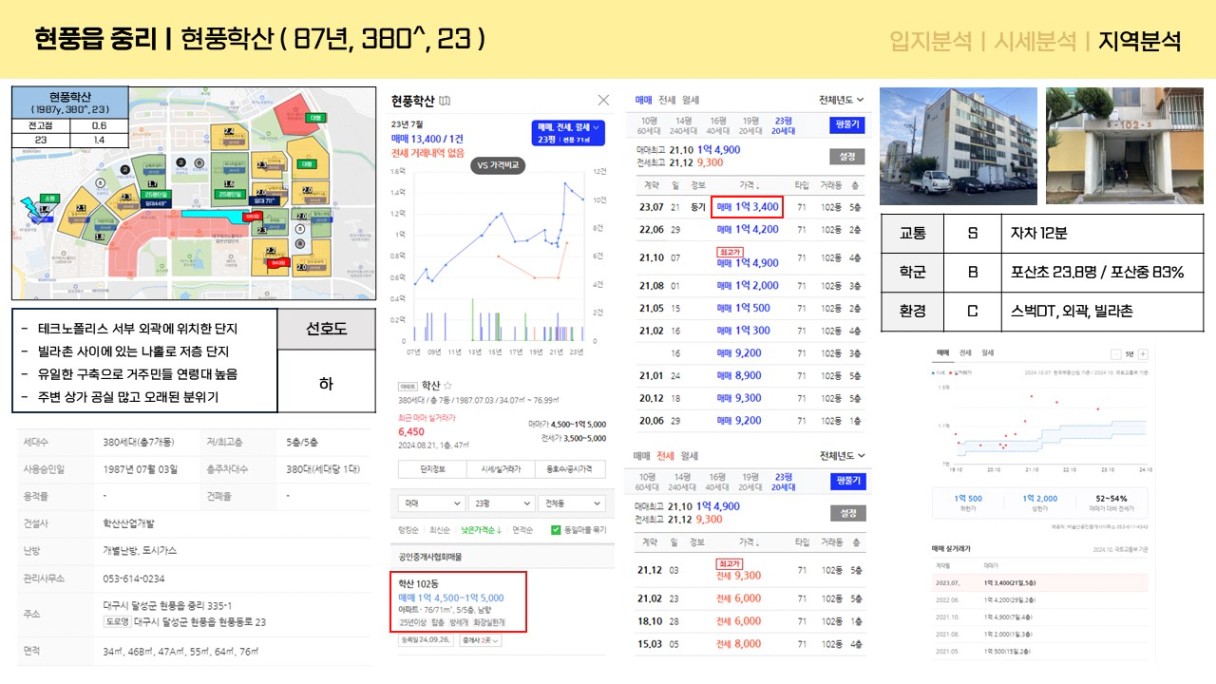Click the 매매 1억 3,400 price in 23.07 row

[747, 207]
